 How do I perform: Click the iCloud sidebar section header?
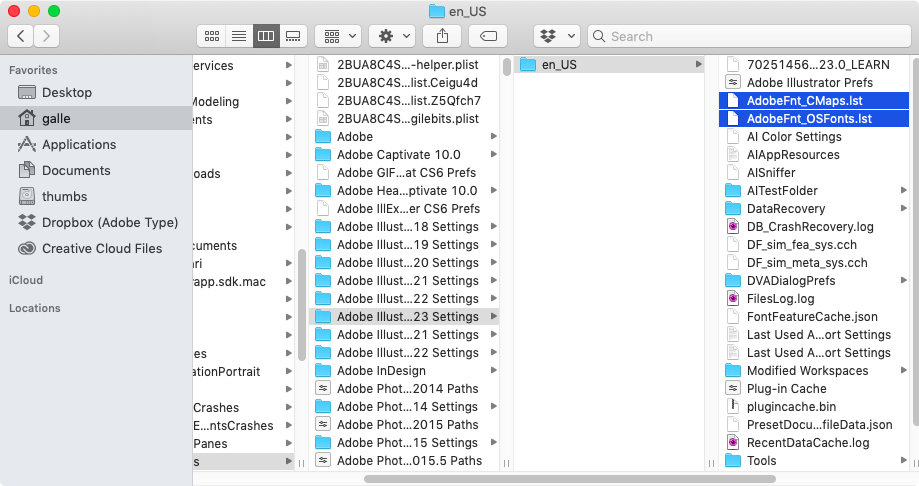26,280
